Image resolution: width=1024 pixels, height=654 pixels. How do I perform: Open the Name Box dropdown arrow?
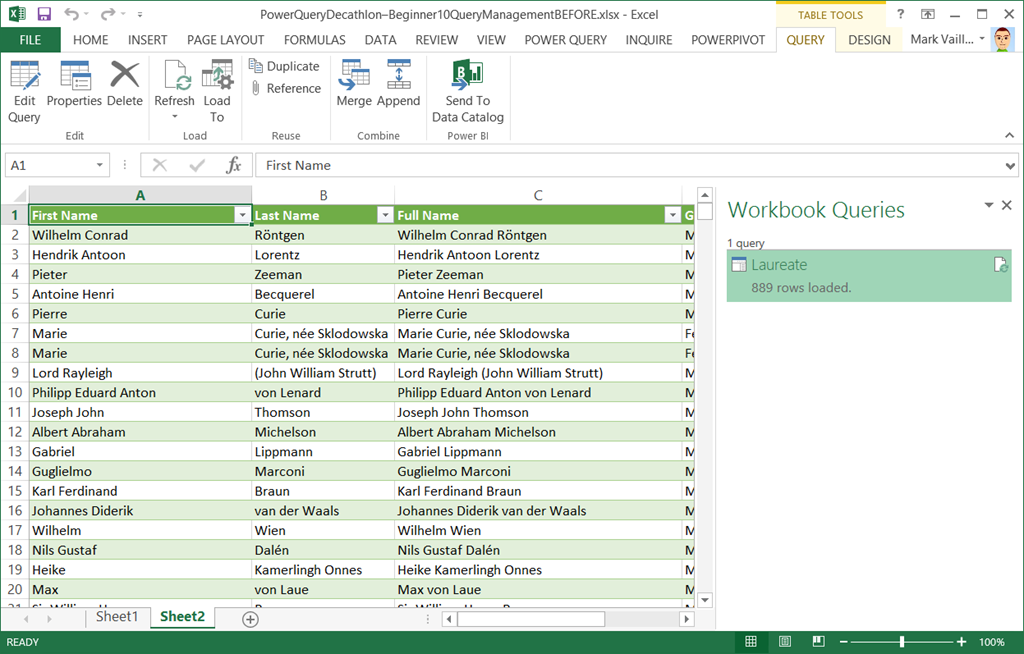pyautogui.click(x=100, y=165)
